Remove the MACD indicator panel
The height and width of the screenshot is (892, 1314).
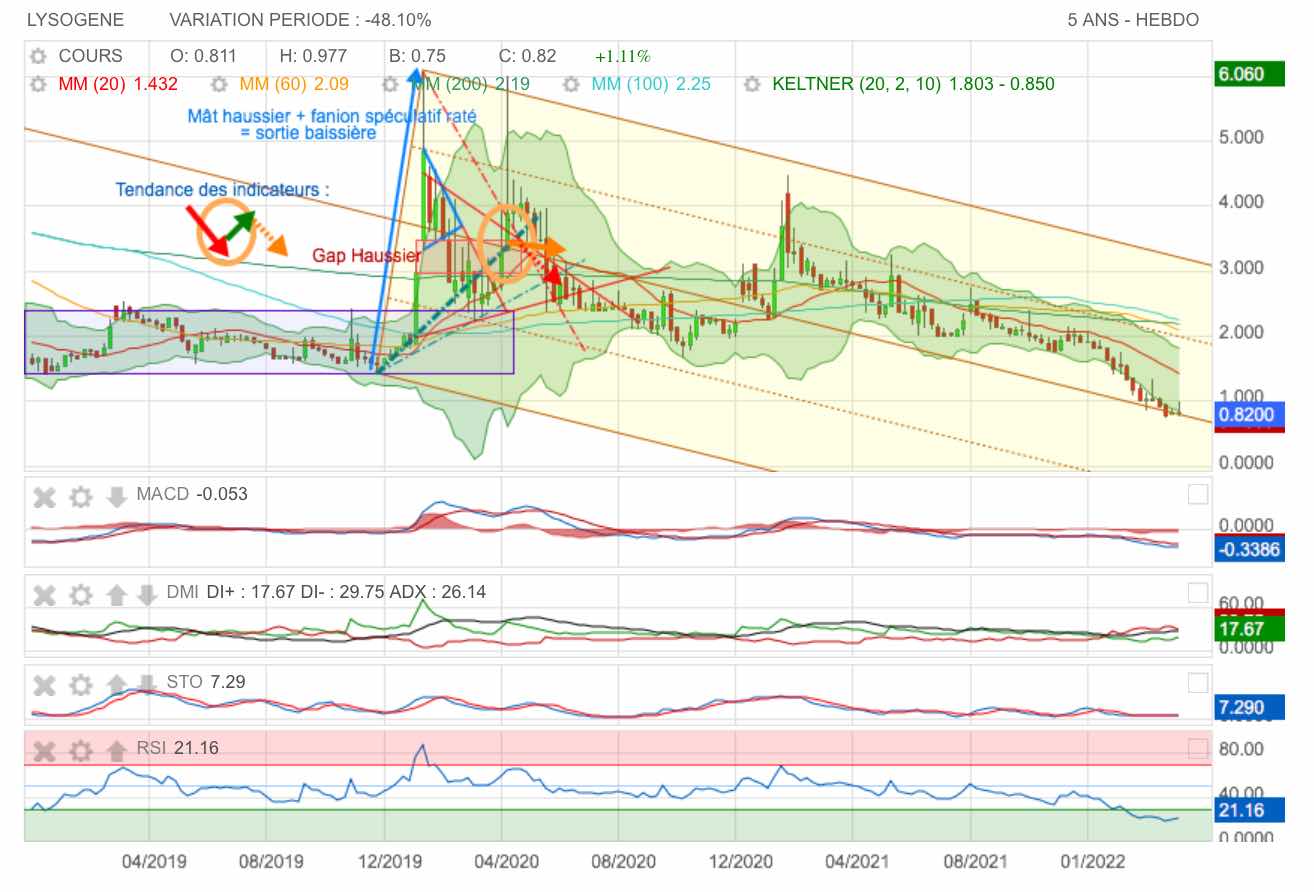44,497
